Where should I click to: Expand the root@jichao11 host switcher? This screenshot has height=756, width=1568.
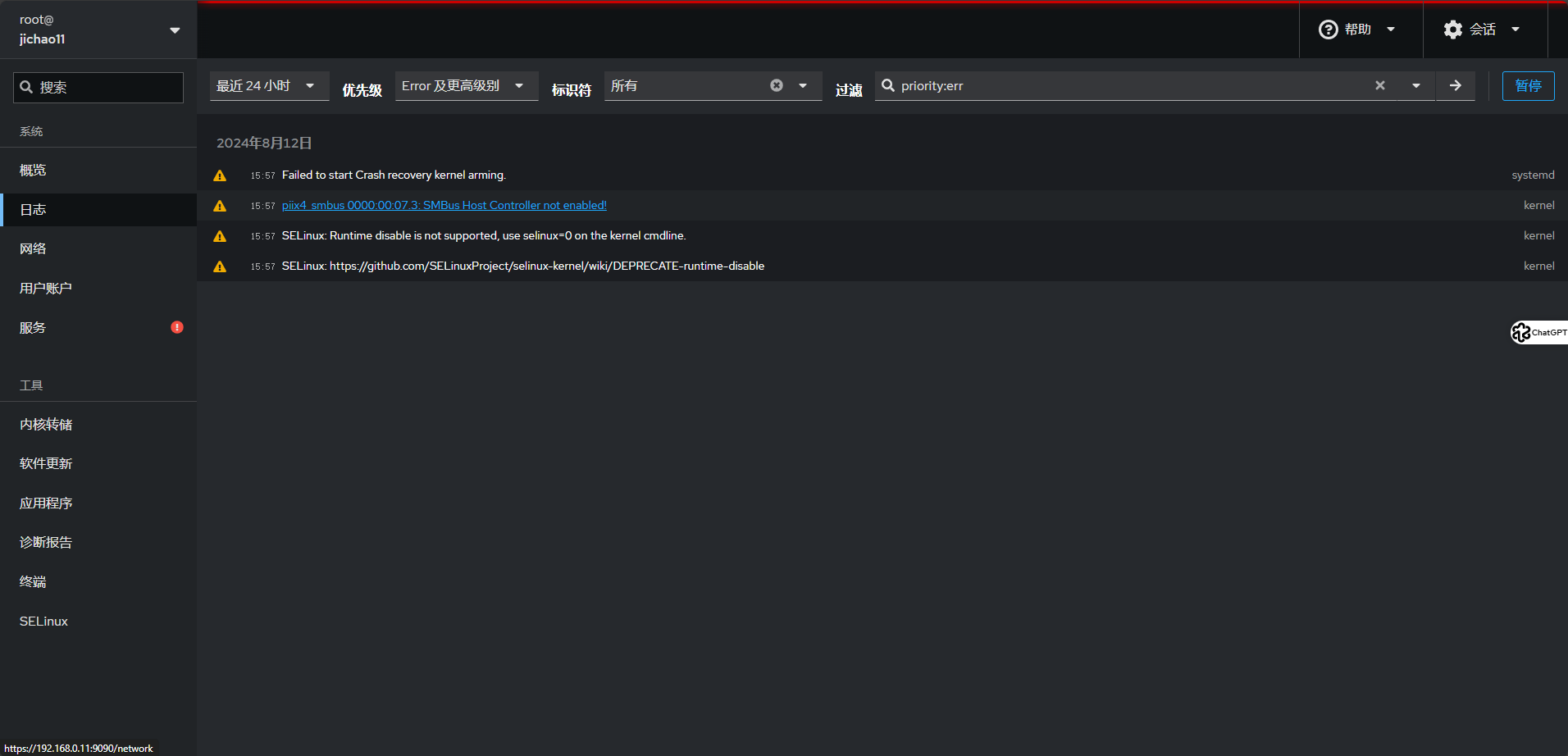point(98,30)
